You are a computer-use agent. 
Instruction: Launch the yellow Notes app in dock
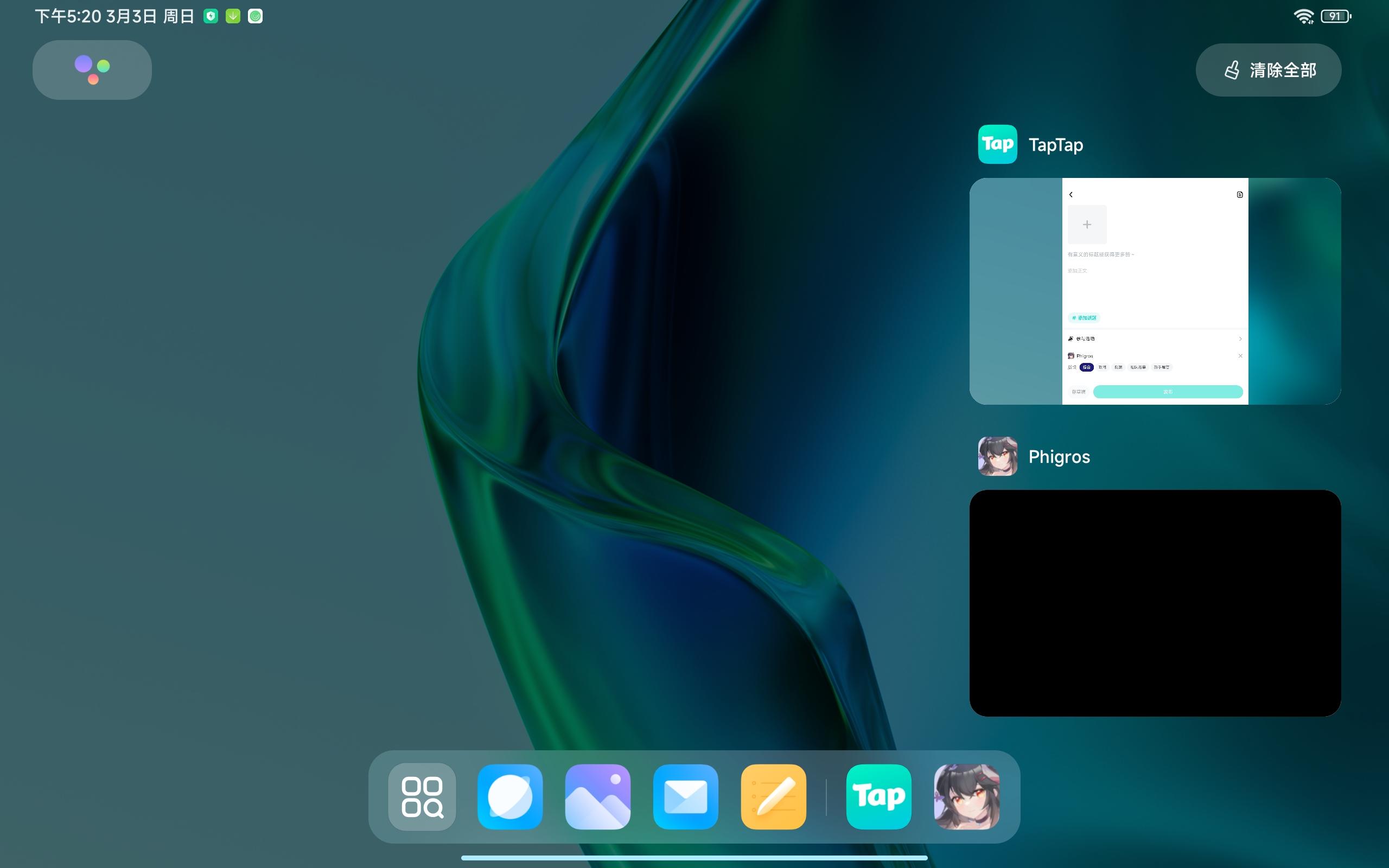click(x=773, y=796)
